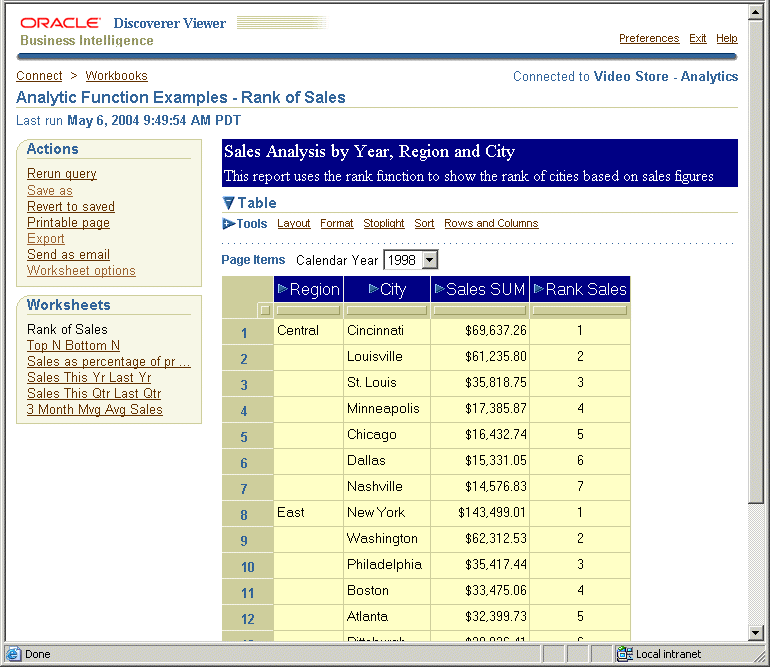
Task: Collapse the Table section triangle
Action: pos(228,204)
